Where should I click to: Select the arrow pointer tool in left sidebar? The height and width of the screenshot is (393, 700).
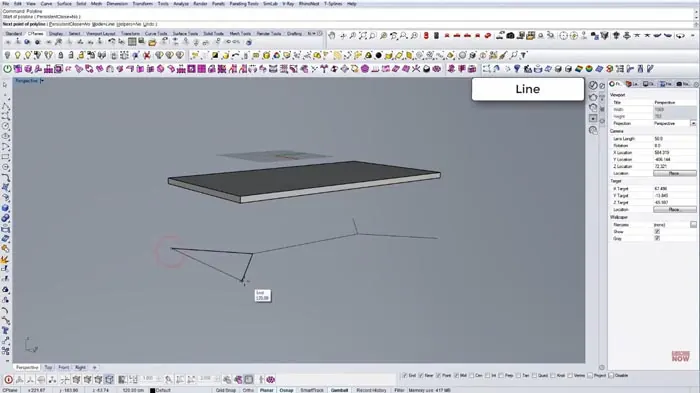point(5,85)
